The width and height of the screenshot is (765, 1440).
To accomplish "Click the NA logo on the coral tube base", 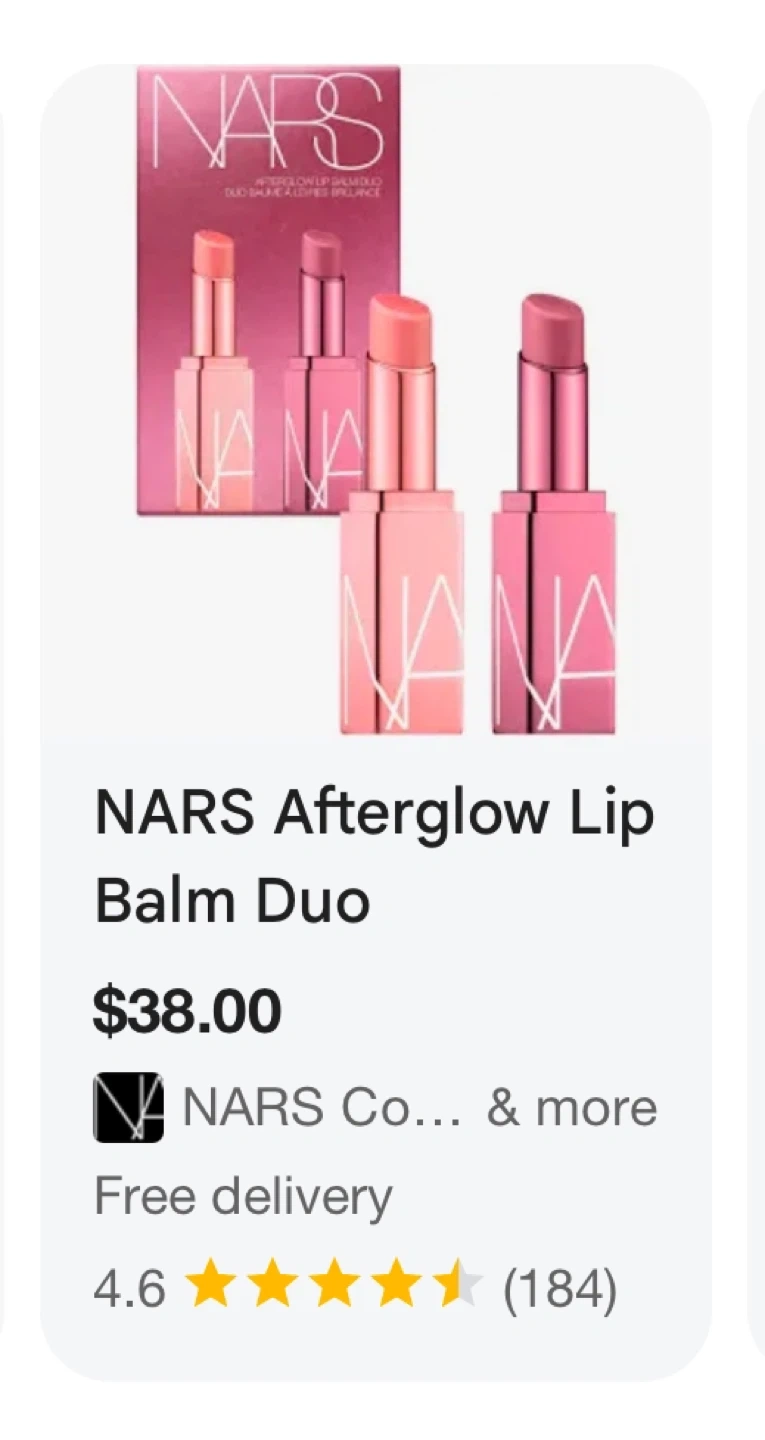I will tap(402, 650).
